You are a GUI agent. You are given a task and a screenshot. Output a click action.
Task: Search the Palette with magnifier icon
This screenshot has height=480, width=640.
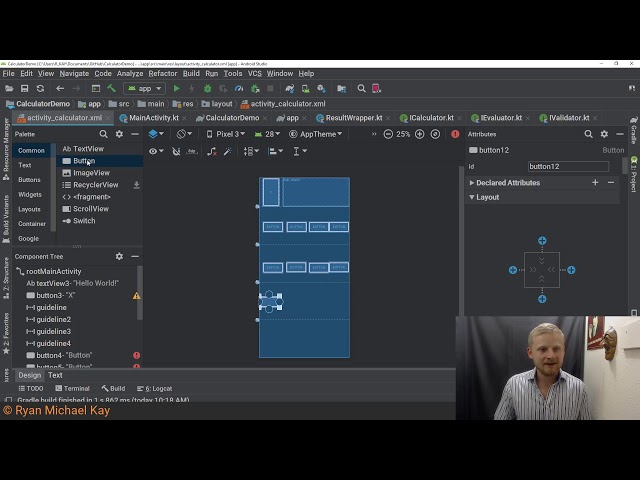pyautogui.click(x=103, y=134)
